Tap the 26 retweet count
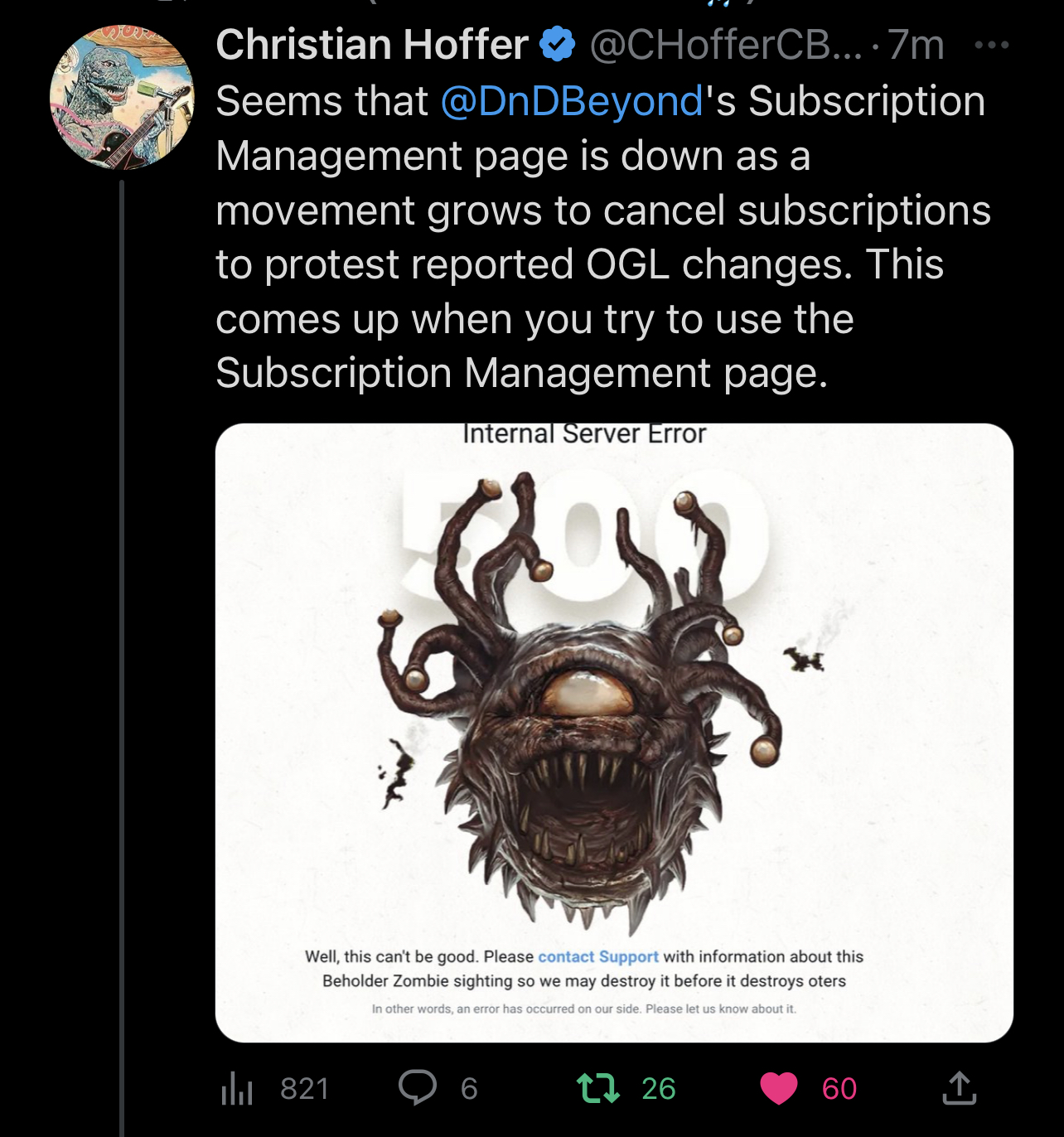 659,1088
